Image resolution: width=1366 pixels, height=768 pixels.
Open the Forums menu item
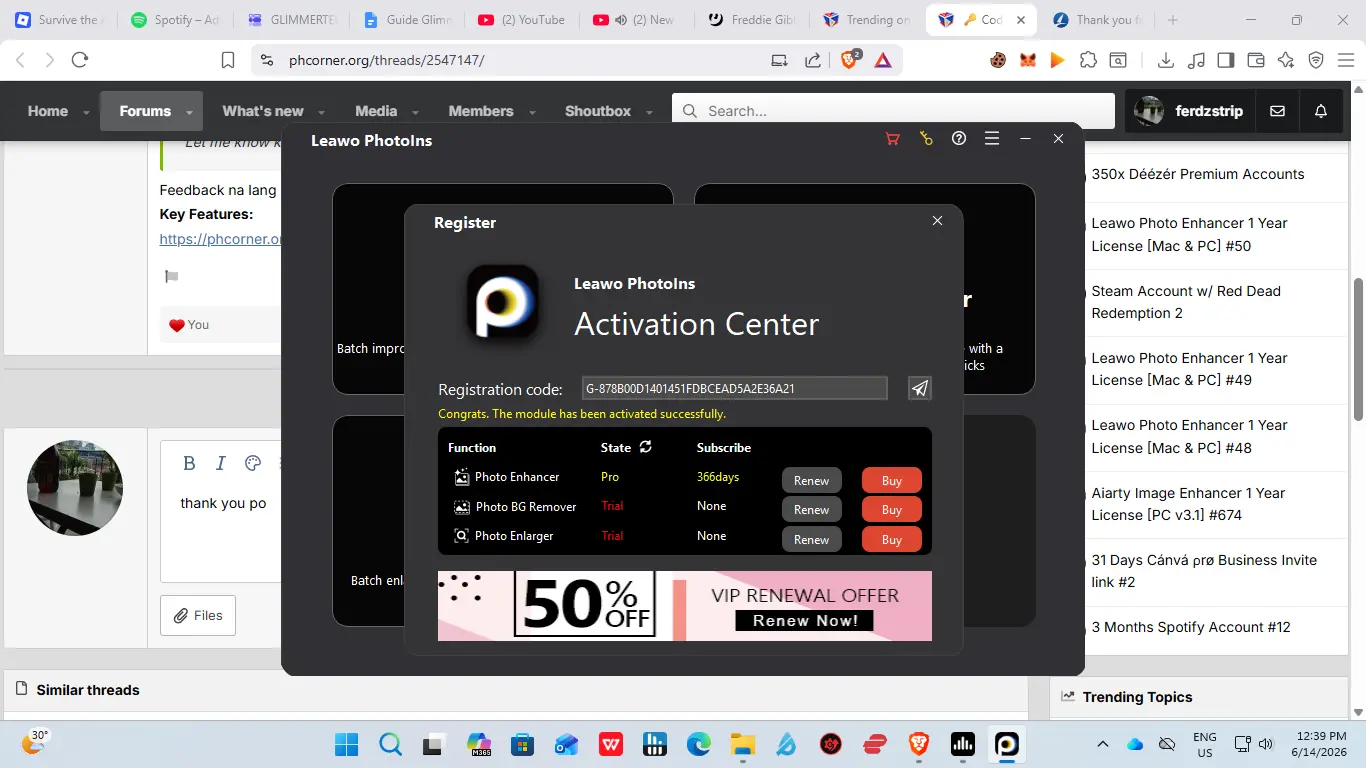[145, 111]
